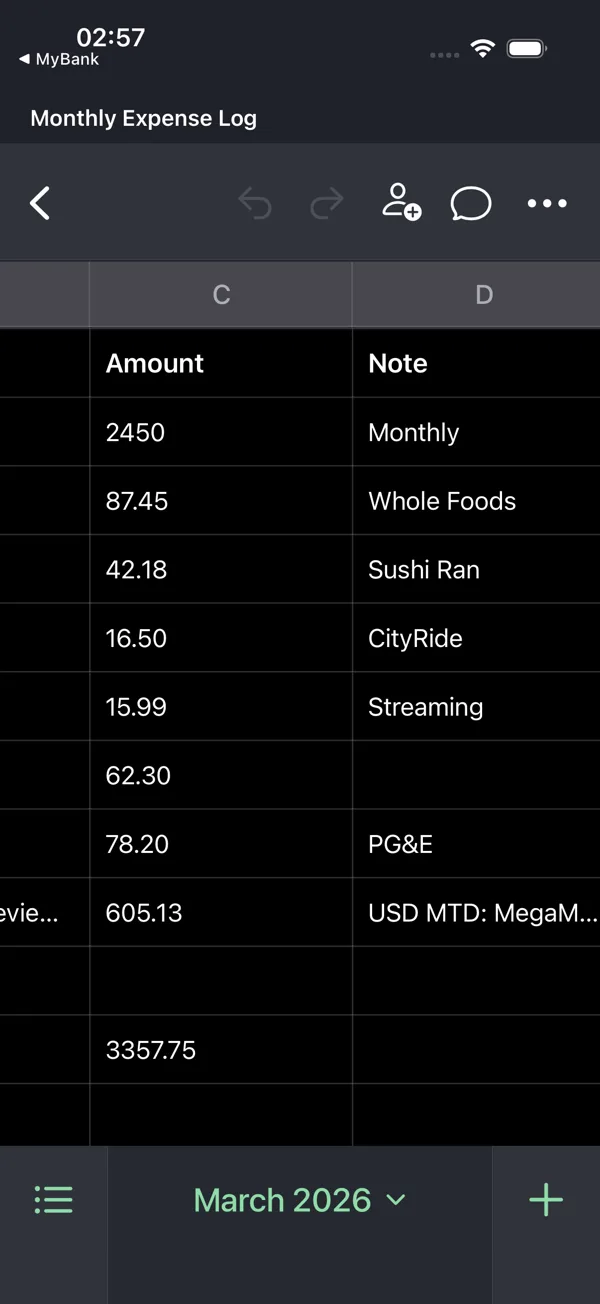Select the column C header
600x1304 pixels.
pyautogui.click(x=221, y=294)
